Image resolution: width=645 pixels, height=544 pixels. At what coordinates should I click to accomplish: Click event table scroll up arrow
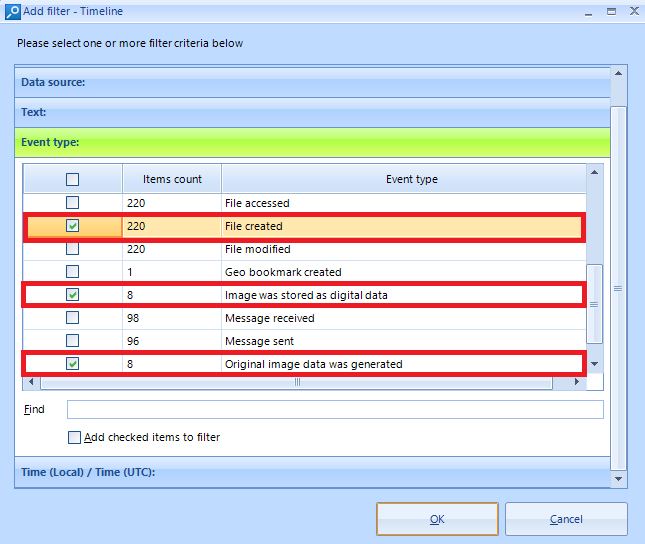click(x=594, y=172)
